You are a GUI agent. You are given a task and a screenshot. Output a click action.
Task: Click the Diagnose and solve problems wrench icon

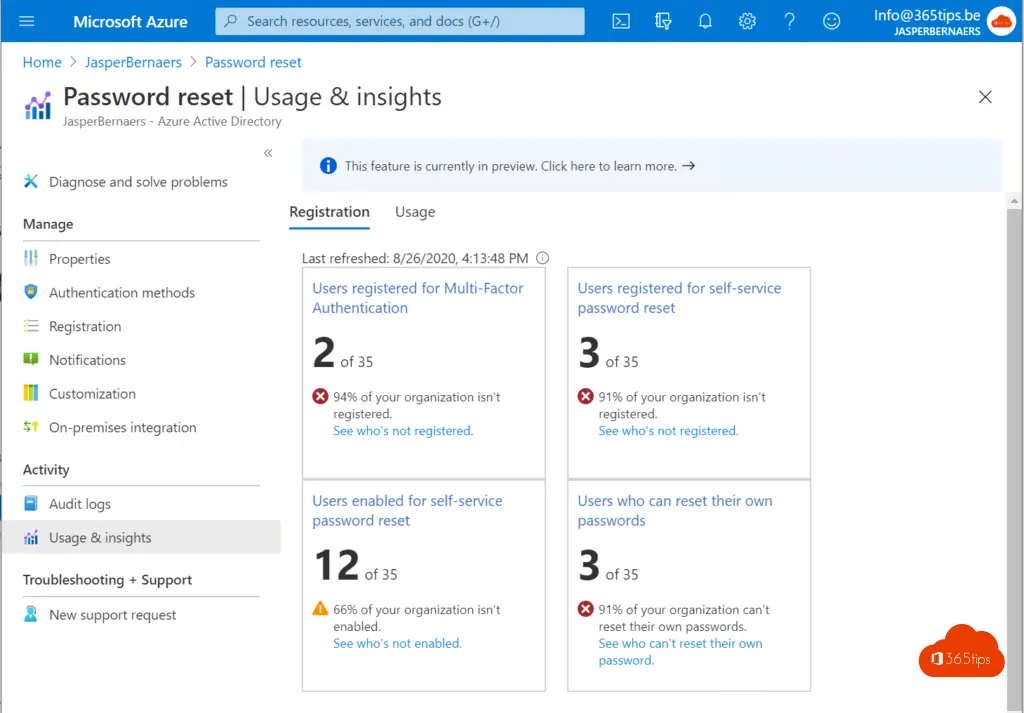(31, 182)
